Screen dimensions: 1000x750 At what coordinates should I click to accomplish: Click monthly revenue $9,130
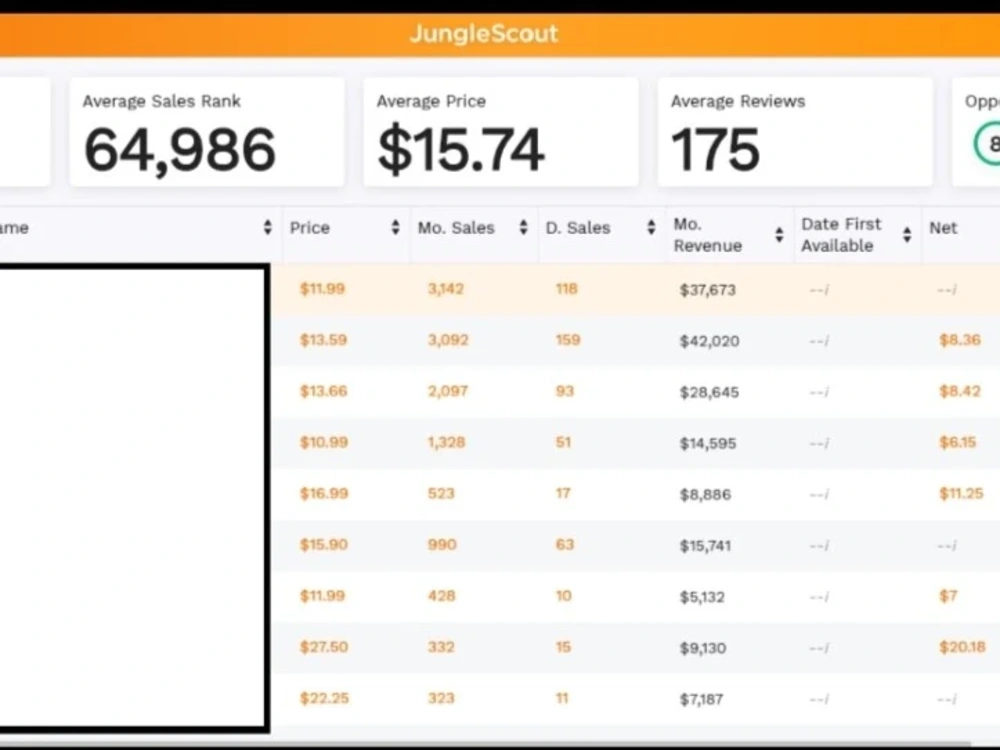(703, 648)
